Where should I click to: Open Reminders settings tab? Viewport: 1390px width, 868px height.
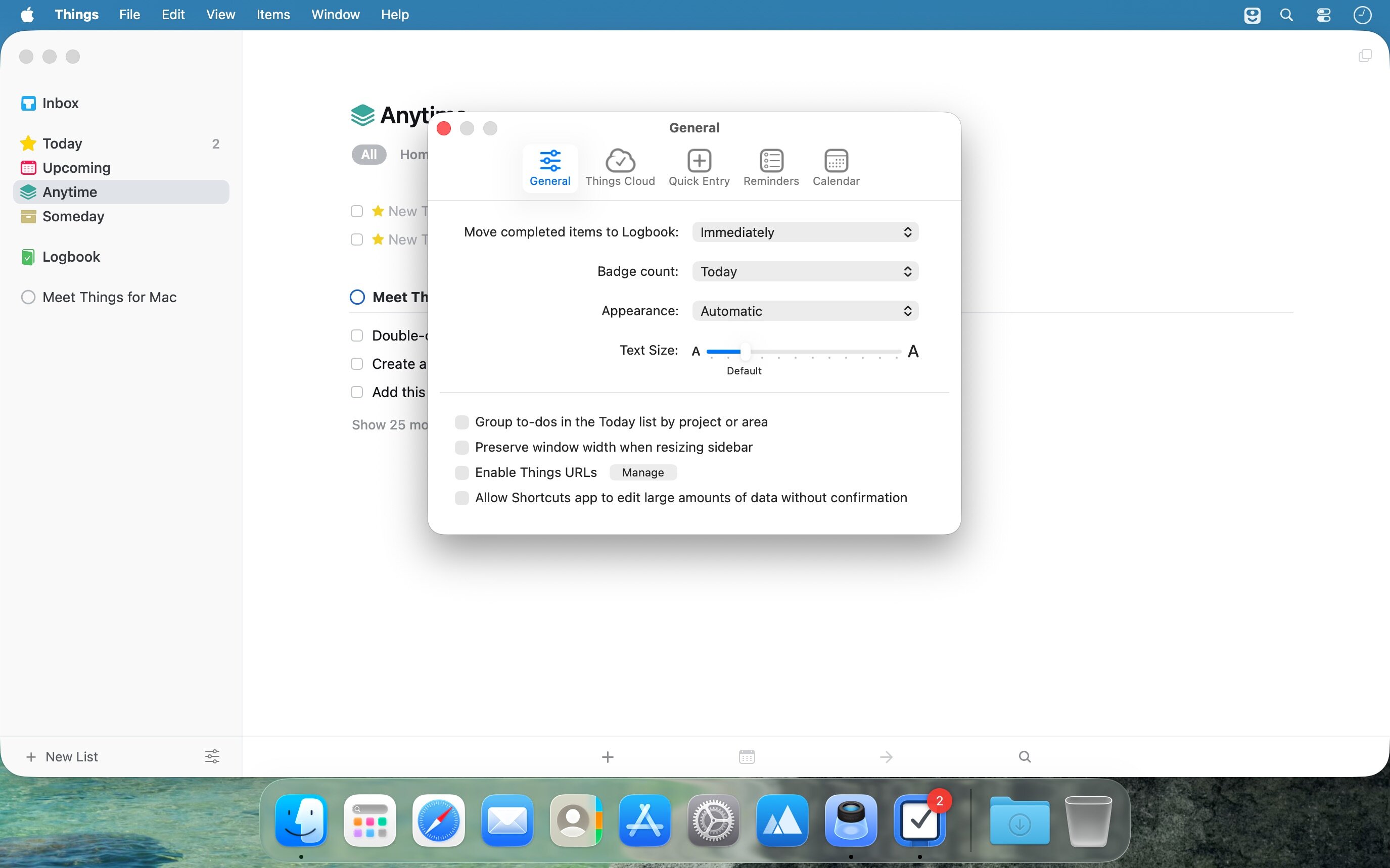point(771,168)
